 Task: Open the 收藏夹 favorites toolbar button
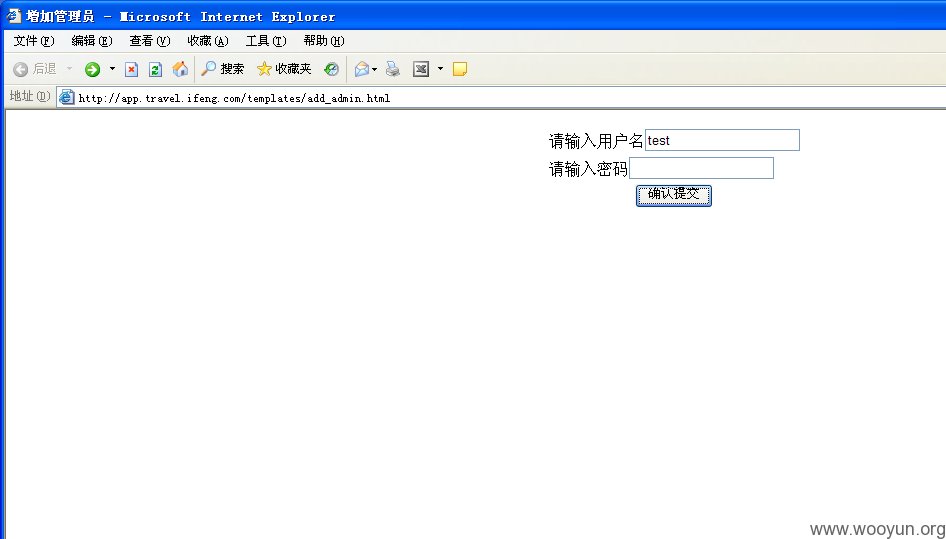284,69
